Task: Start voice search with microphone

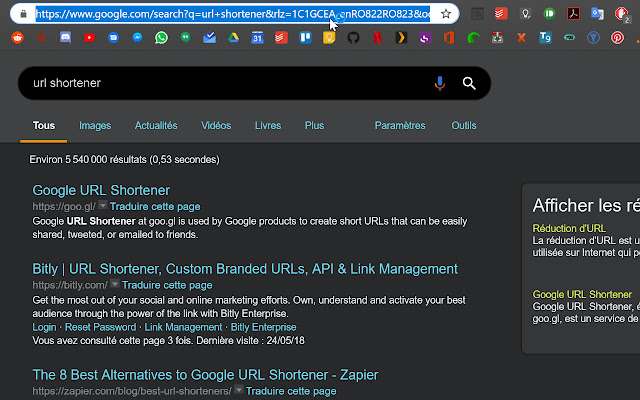Action: (x=440, y=83)
